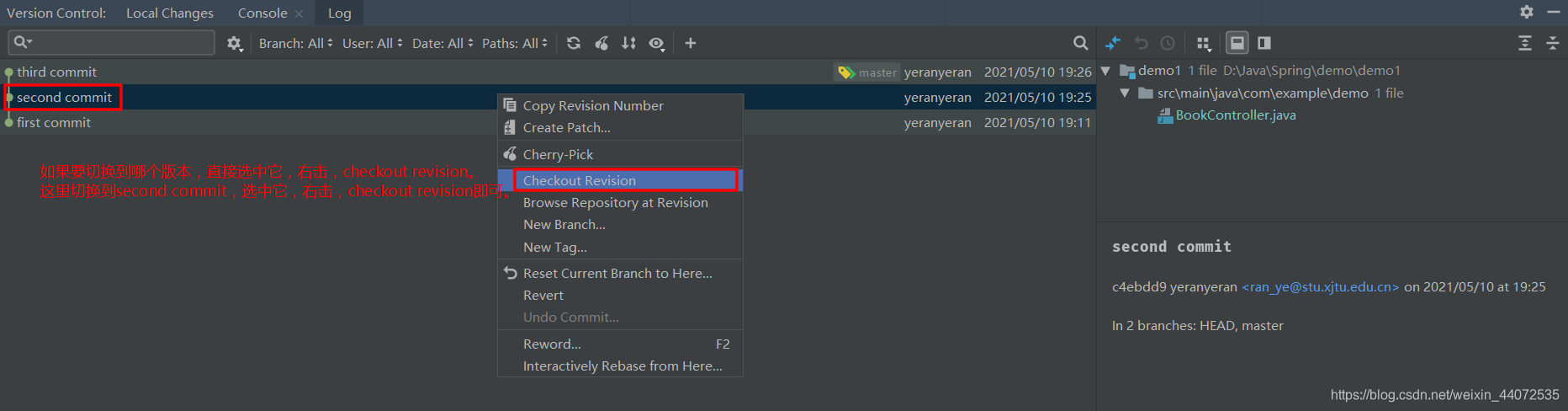The height and width of the screenshot is (411, 1568).
Task: Select the third commit row
Action: [548, 72]
